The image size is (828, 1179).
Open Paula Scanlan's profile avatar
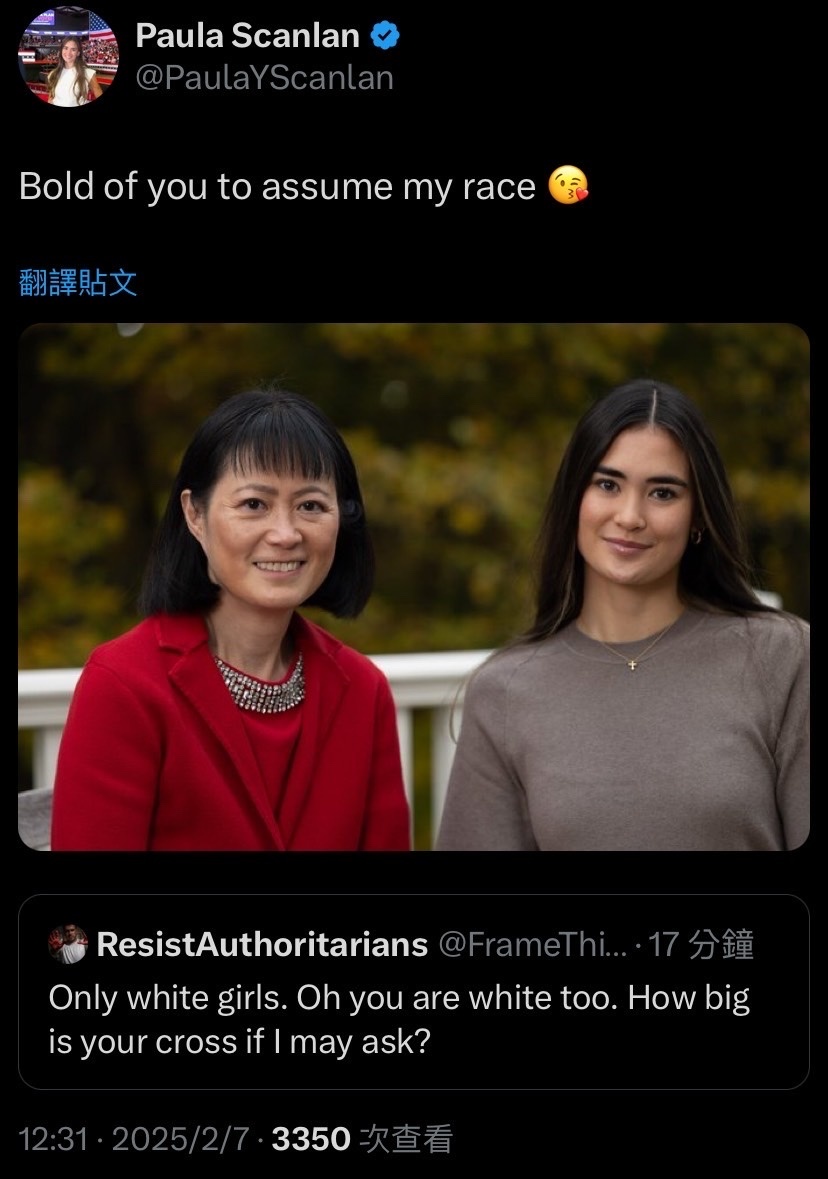[68, 57]
